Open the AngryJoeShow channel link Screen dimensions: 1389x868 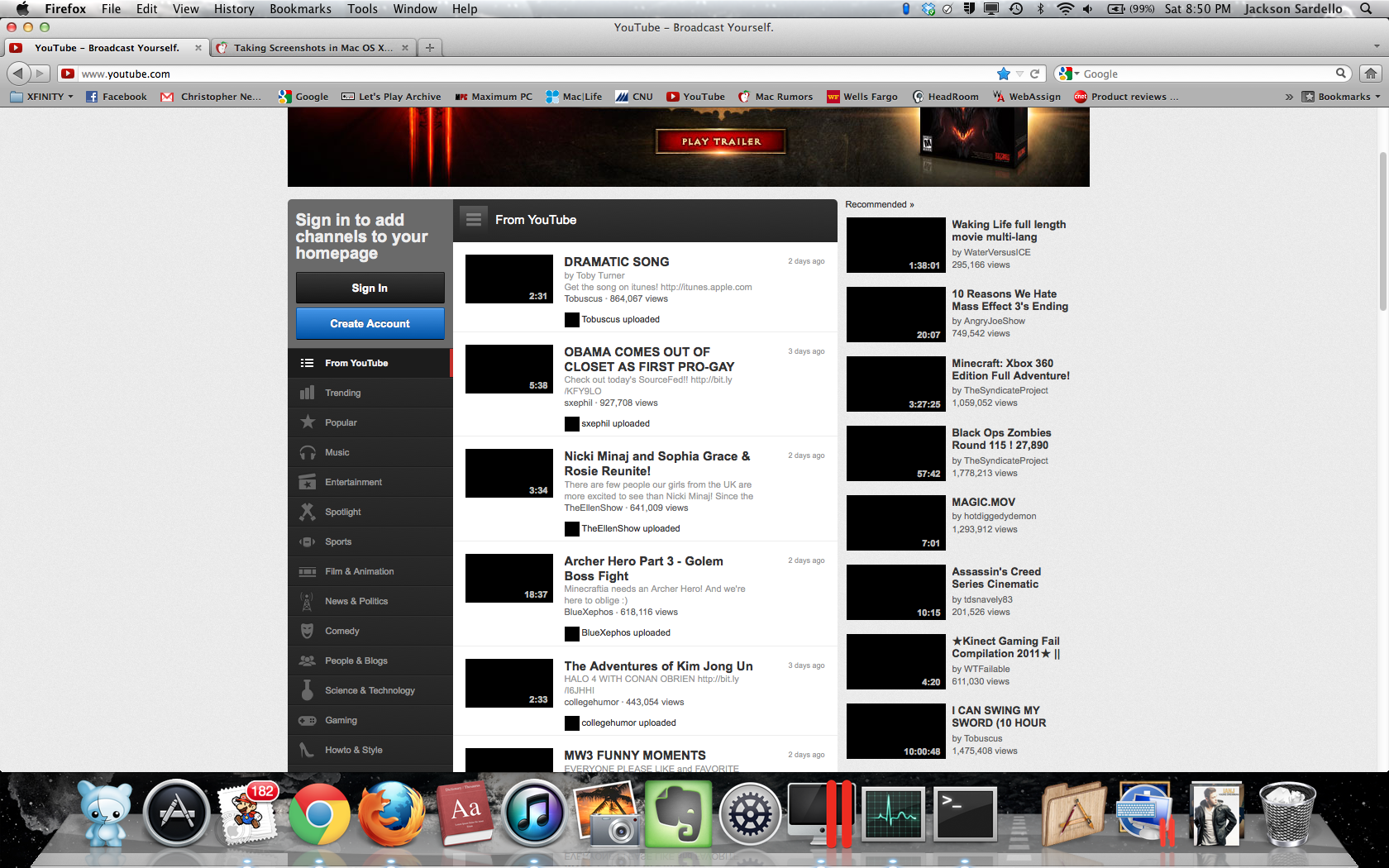coord(994,321)
